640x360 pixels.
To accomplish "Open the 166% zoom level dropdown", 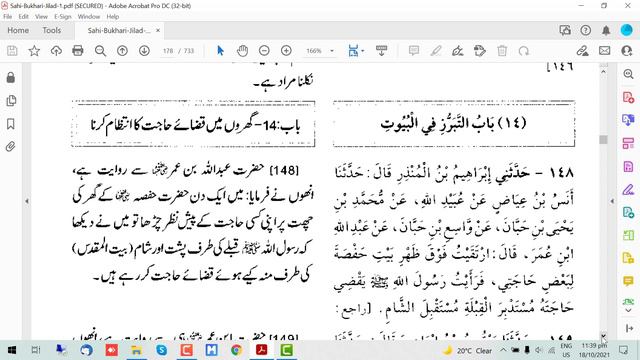I will coord(332,51).
